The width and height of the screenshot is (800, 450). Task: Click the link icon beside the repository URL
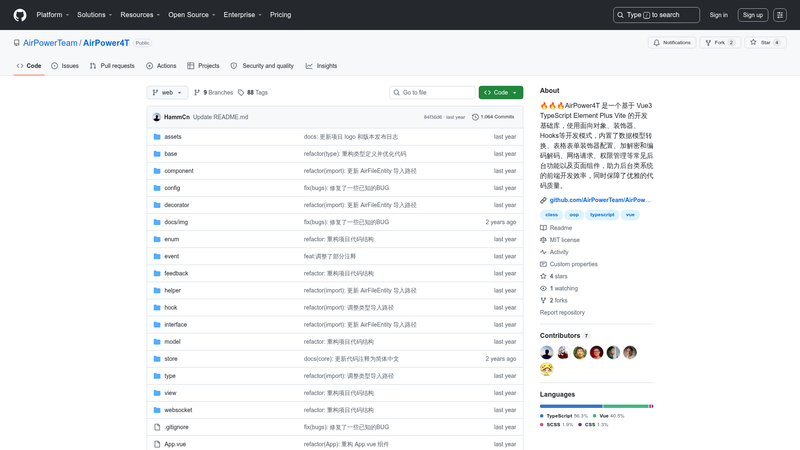(543, 200)
